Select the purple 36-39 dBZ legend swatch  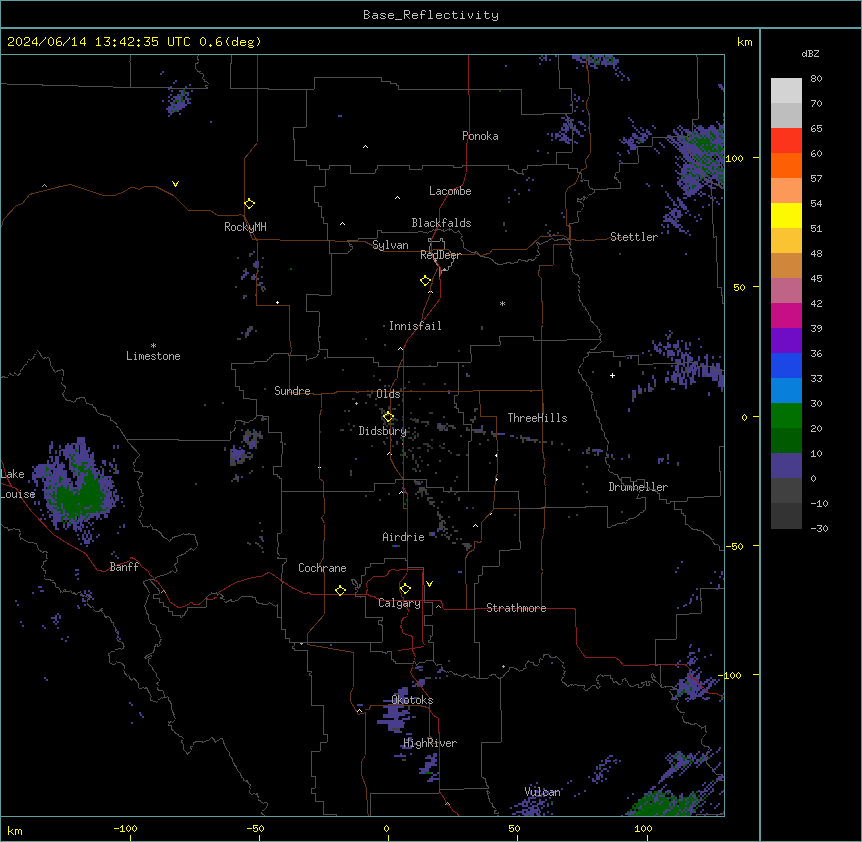click(x=786, y=341)
